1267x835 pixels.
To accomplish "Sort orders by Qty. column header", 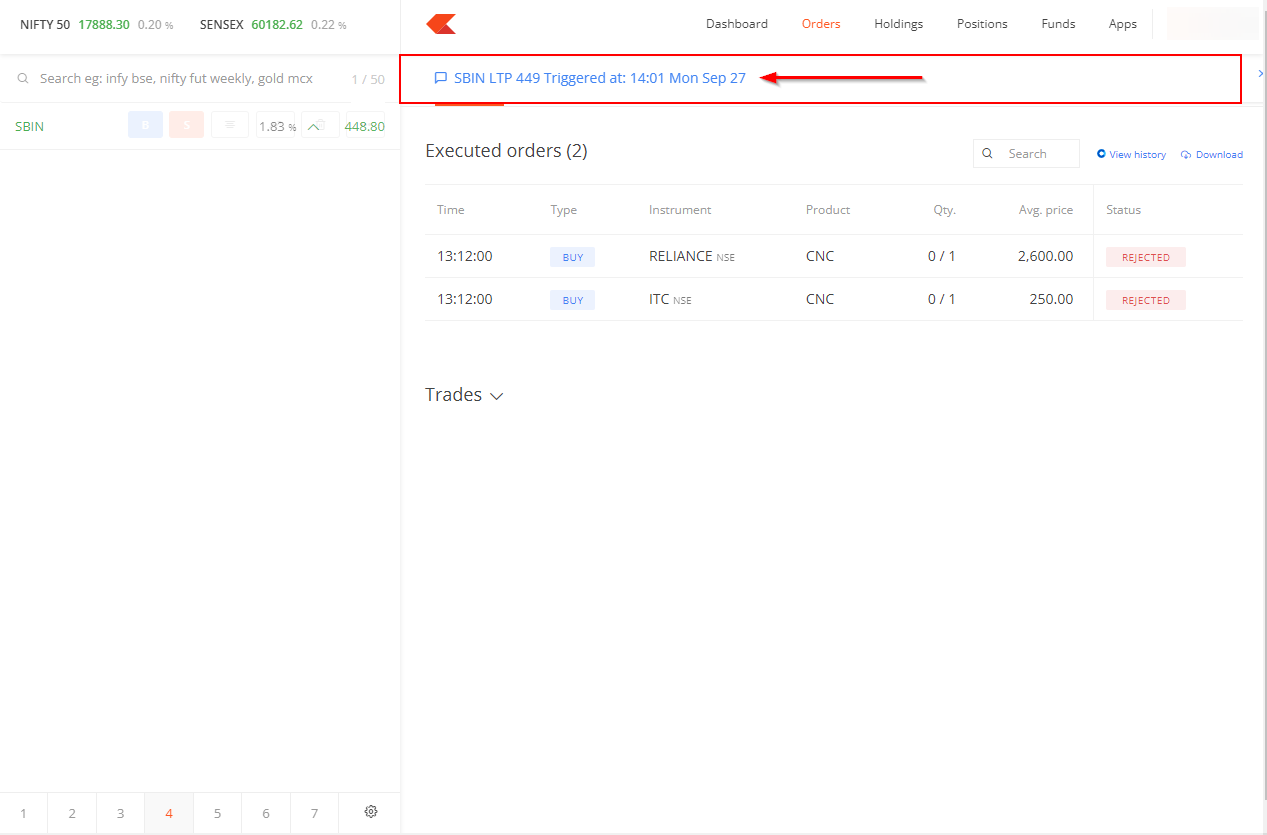I will pos(945,210).
